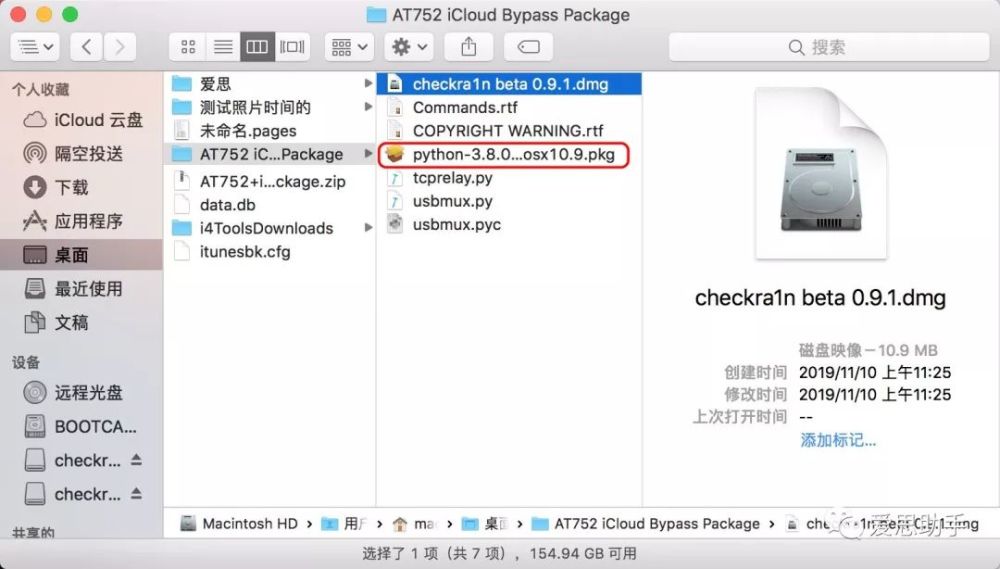Eject the first checkr... volume
Image resolution: width=1000 pixels, height=569 pixels.
tap(136, 459)
